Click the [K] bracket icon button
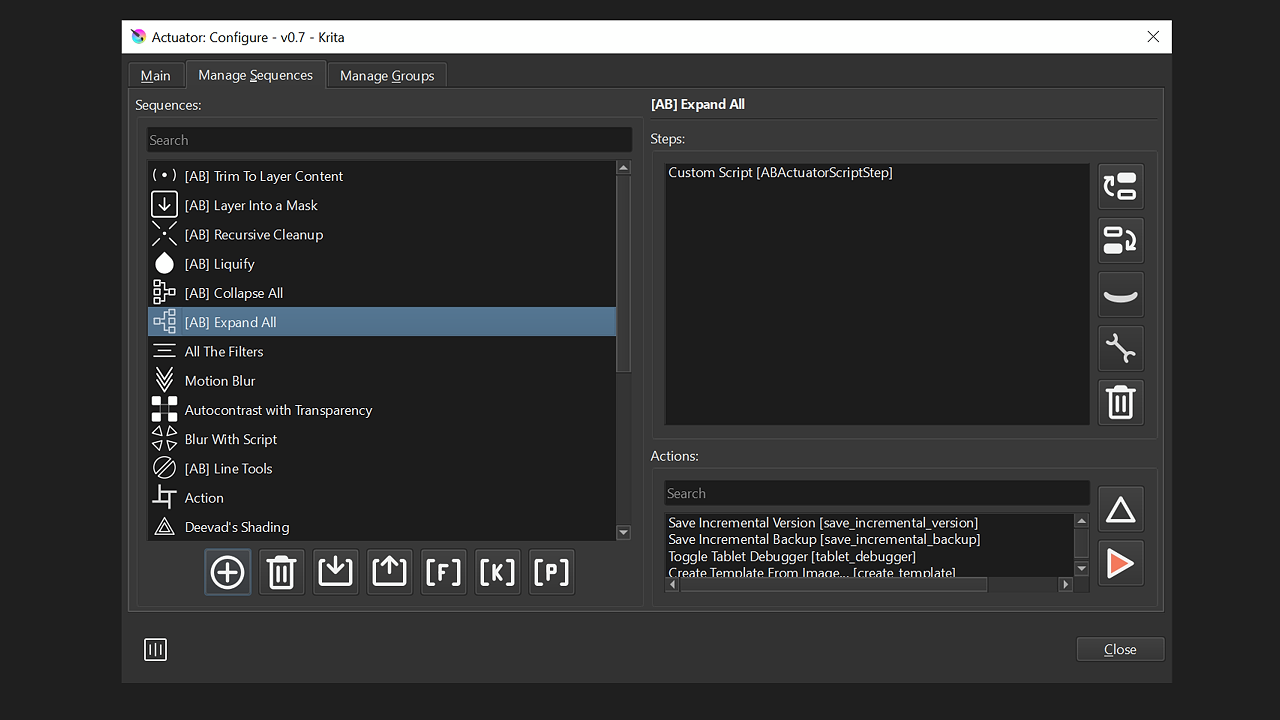This screenshot has width=1280, height=720. point(498,572)
